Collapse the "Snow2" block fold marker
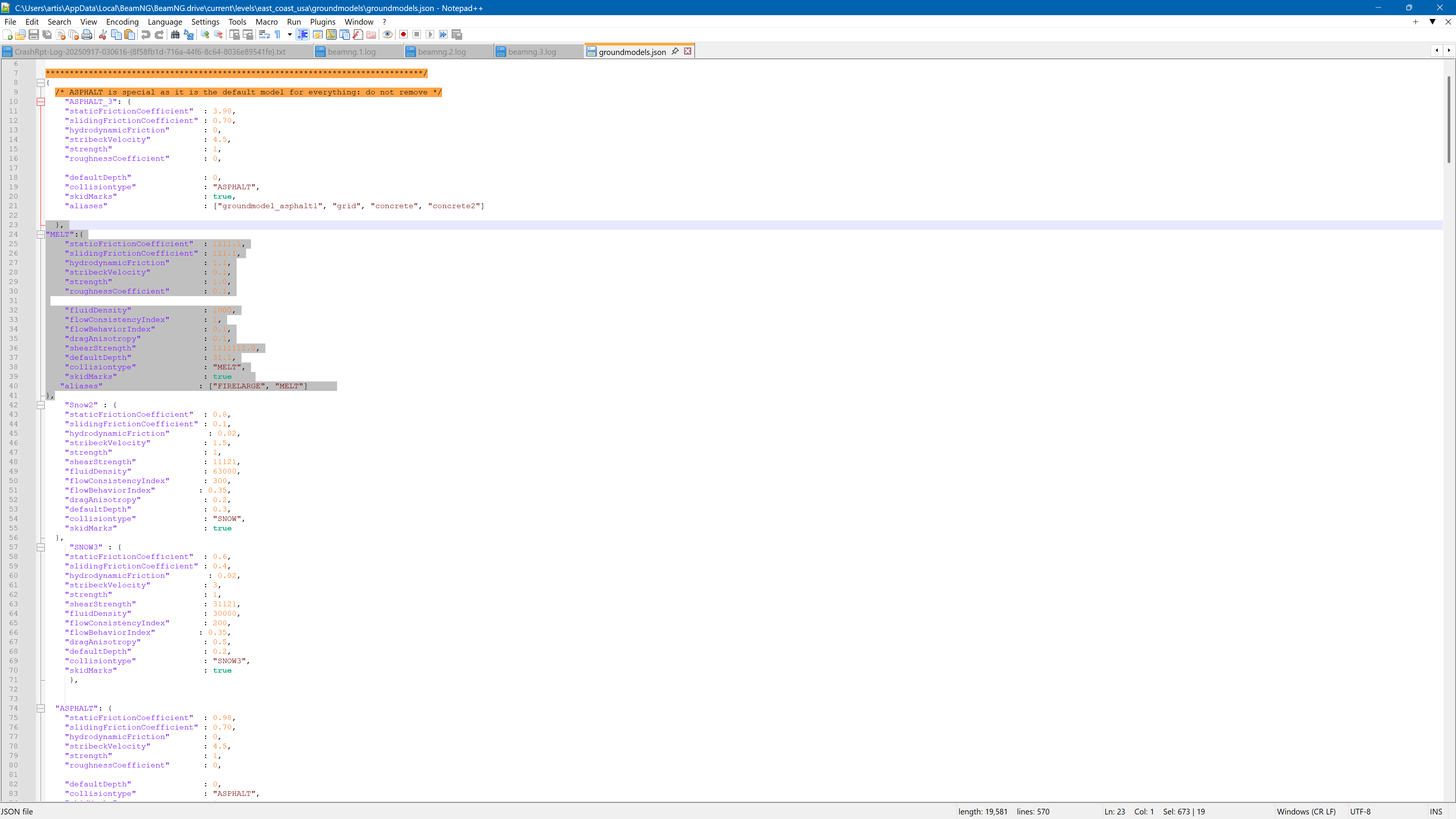Screen dimensions: 1456x819 pos(41,405)
